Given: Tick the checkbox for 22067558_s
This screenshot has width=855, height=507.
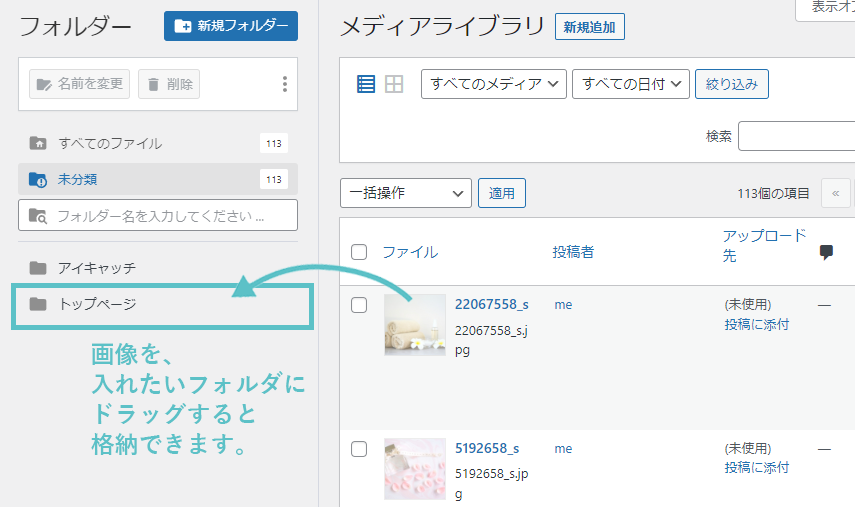Looking at the screenshot, I should pyautogui.click(x=359, y=305).
